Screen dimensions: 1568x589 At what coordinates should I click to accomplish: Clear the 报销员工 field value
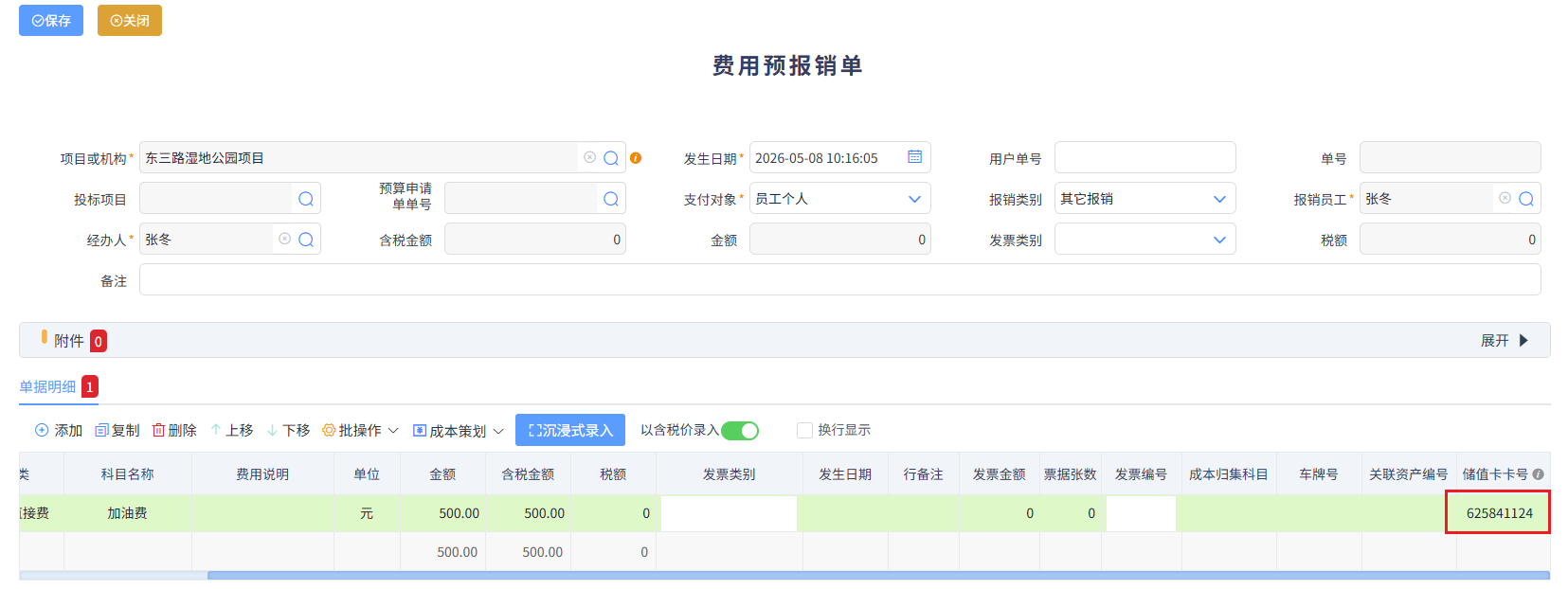pyautogui.click(x=1505, y=198)
